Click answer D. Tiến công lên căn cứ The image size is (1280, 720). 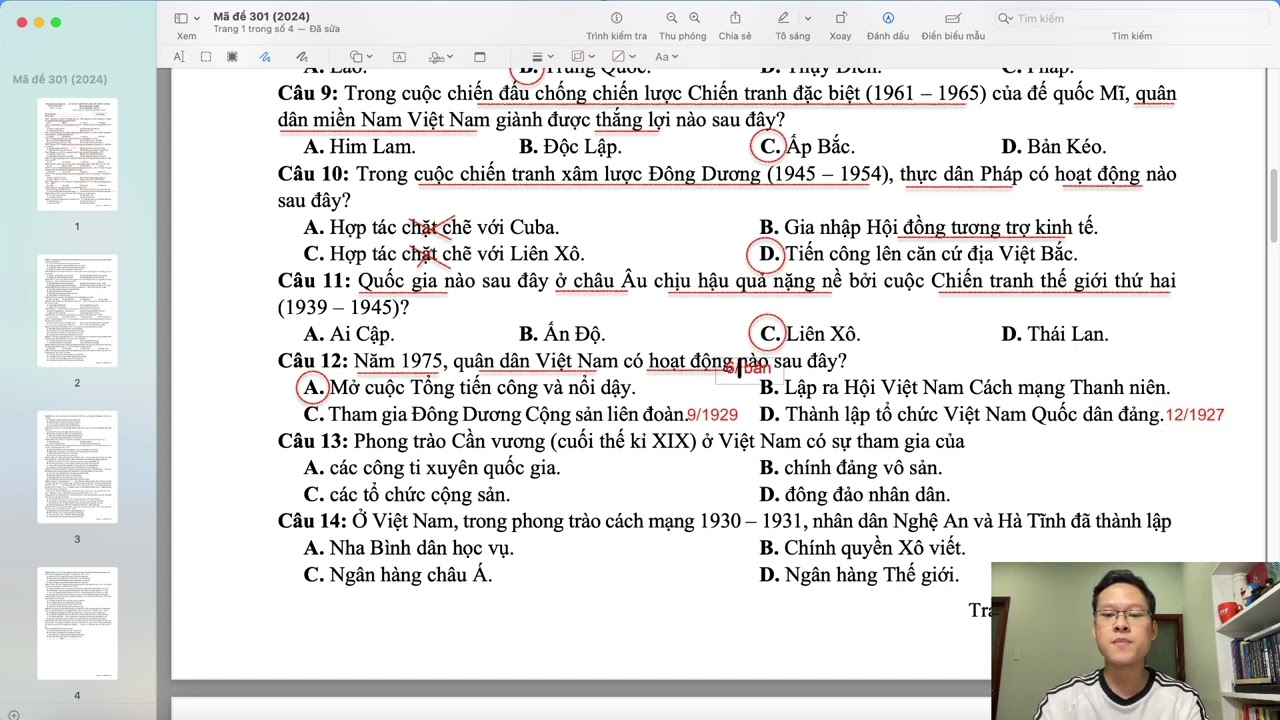coord(918,254)
